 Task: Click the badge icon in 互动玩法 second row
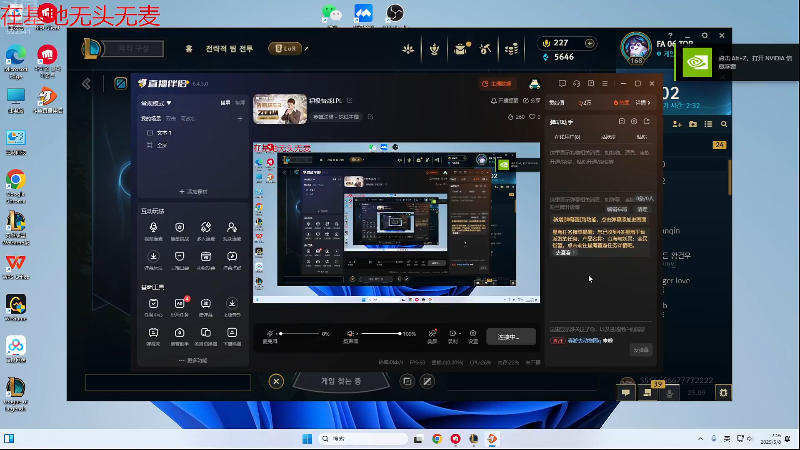click(x=180, y=256)
